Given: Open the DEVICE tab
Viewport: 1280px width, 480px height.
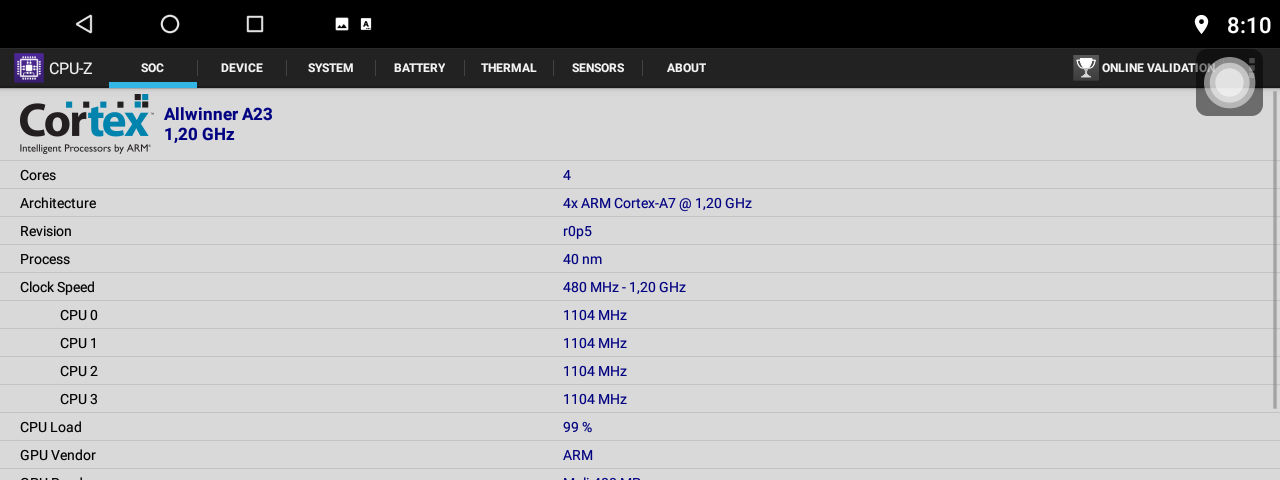Looking at the screenshot, I should [x=242, y=68].
